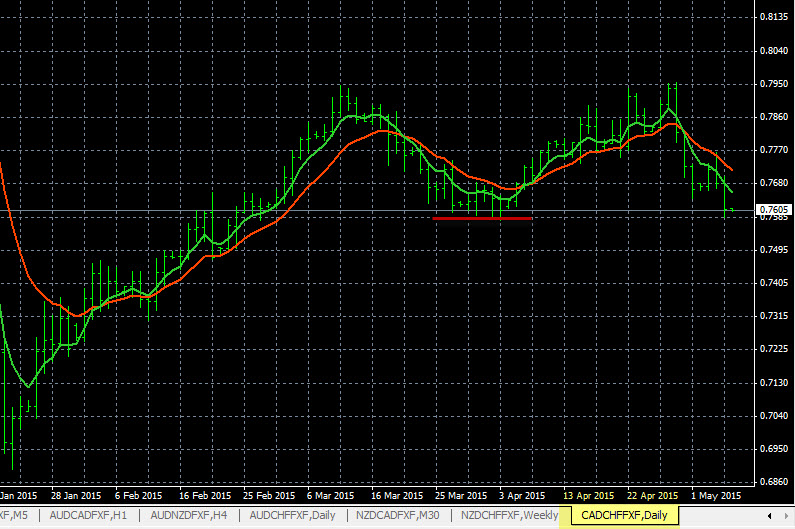The image size is (795, 529).
Task: Switch to the AUDCADFXF,H1 chart tab
Action: click(x=88, y=515)
